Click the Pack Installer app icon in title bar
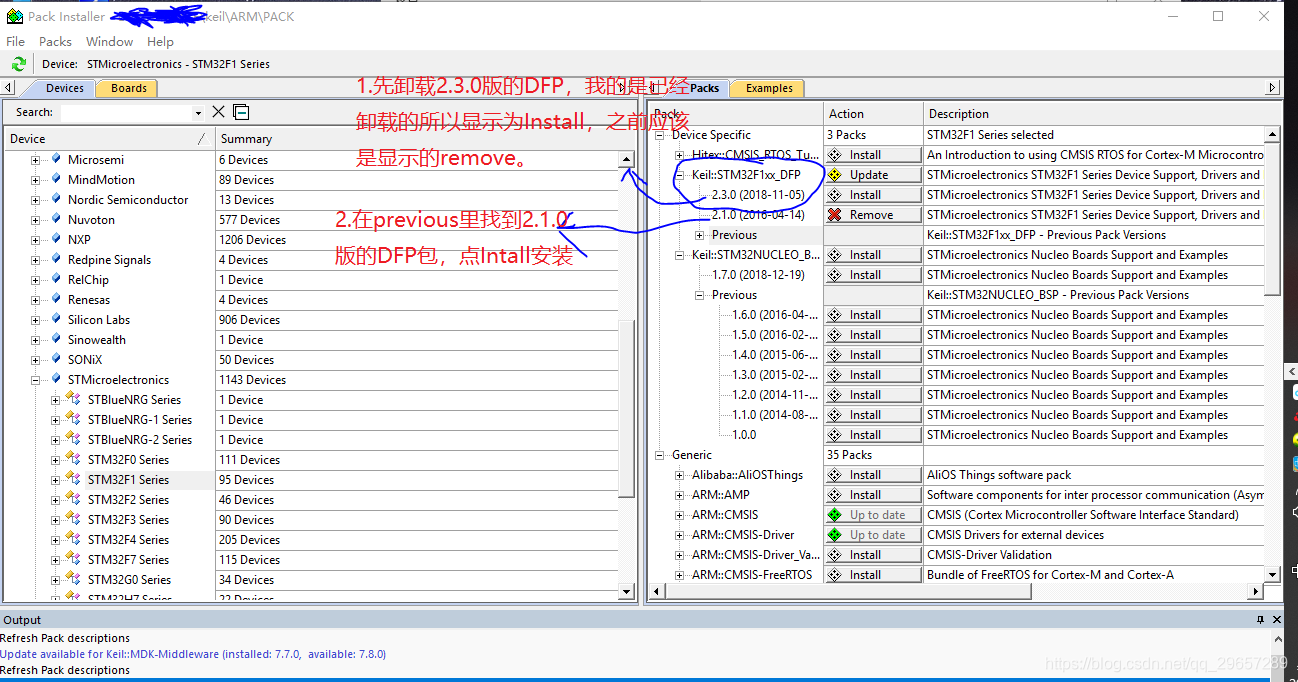The image size is (1298, 682). pos(14,16)
